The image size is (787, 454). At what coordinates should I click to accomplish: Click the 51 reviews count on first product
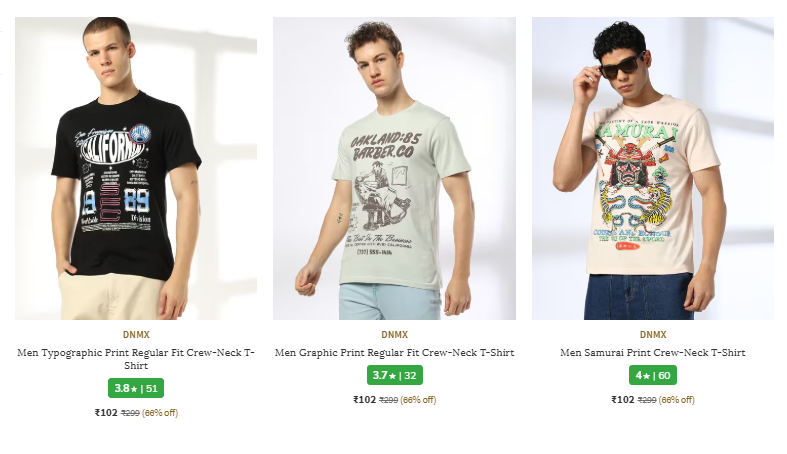click(x=152, y=388)
